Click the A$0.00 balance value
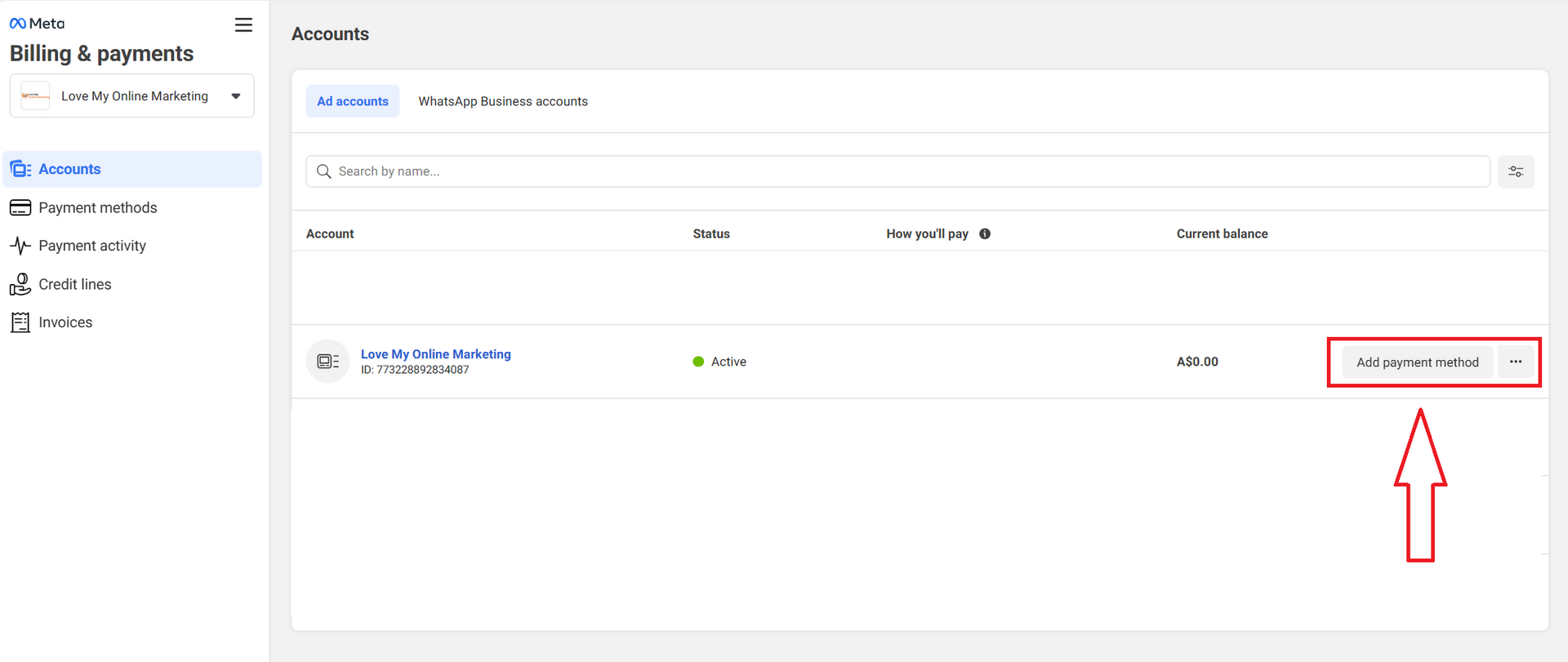1568x662 pixels. click(1197, 362)
